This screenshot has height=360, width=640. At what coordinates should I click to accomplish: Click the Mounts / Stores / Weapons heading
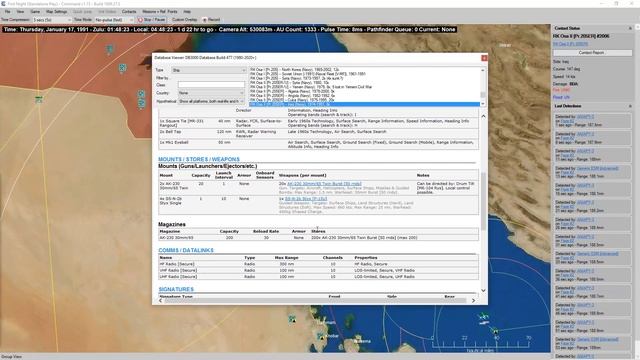click(x=199, y=159)
